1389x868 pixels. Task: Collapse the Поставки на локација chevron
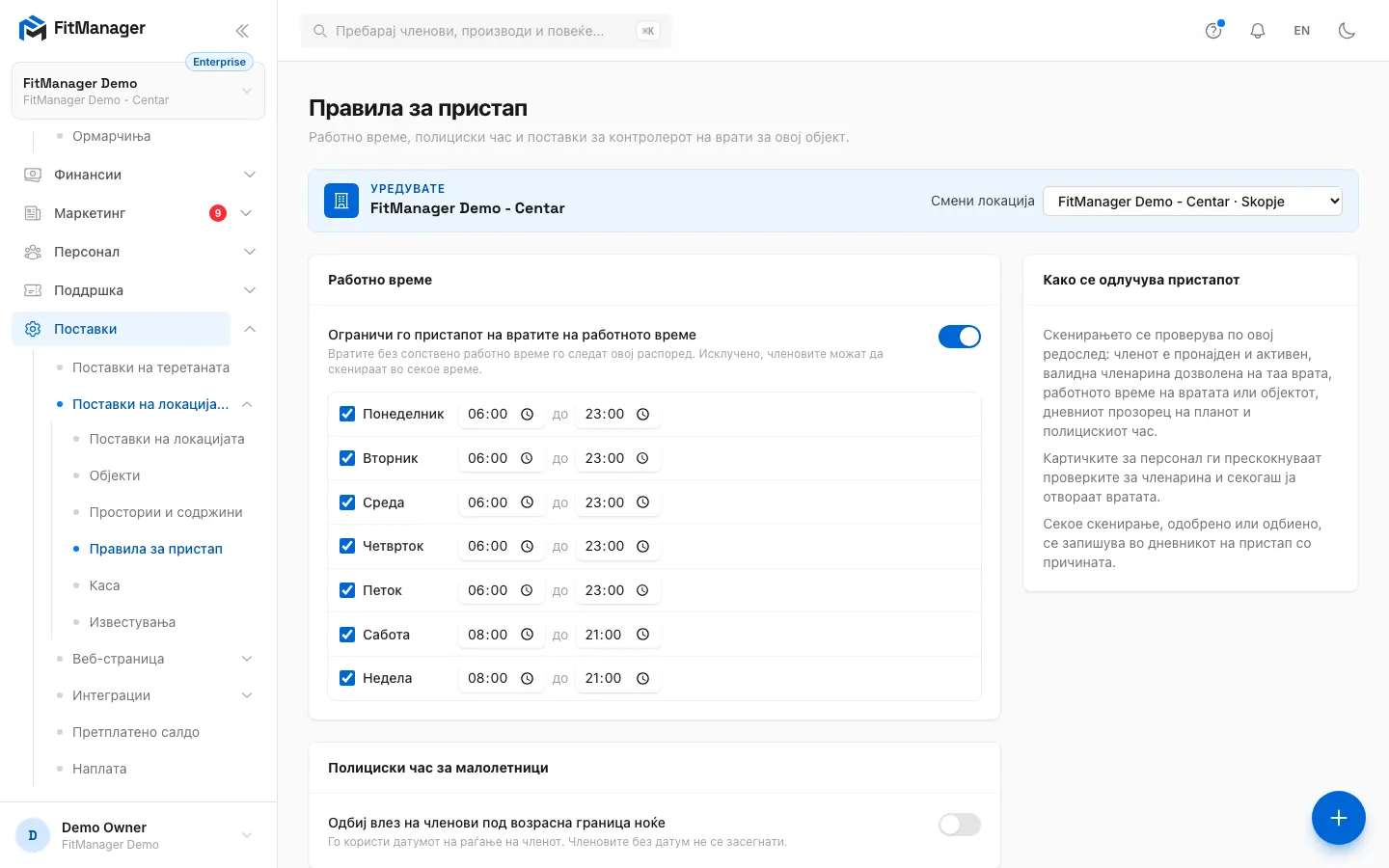247,404
